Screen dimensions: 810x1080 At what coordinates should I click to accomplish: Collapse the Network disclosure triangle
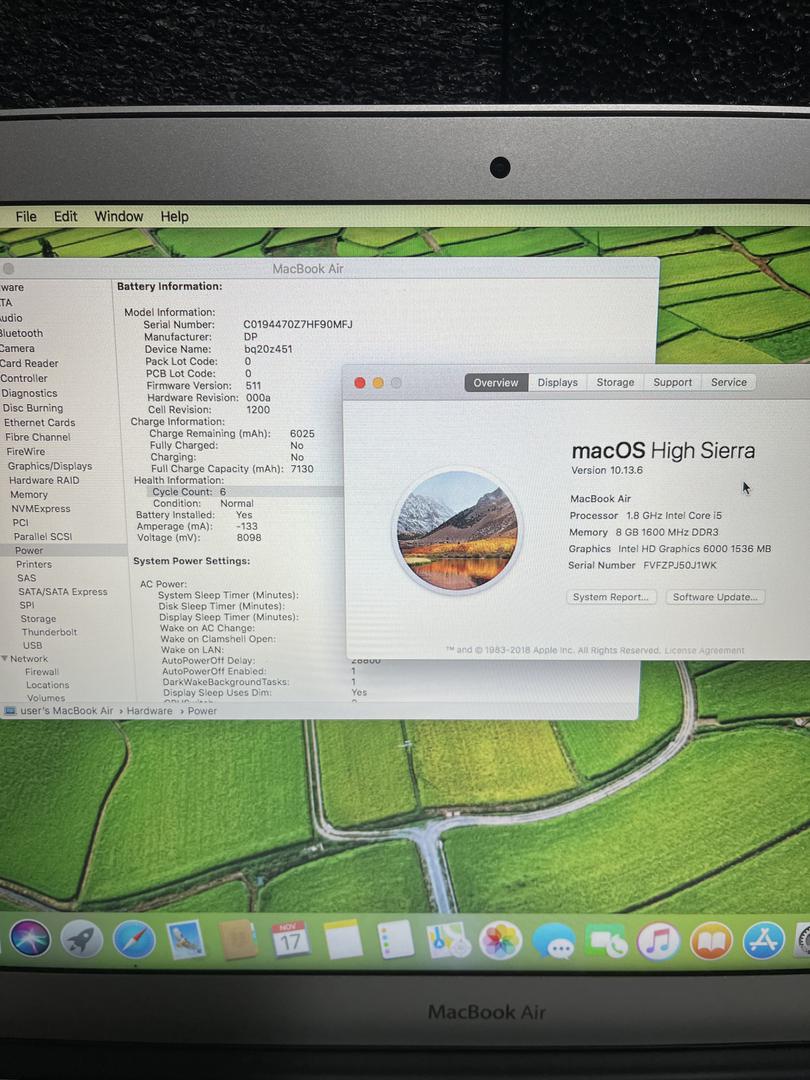click(x=5, y=659)
